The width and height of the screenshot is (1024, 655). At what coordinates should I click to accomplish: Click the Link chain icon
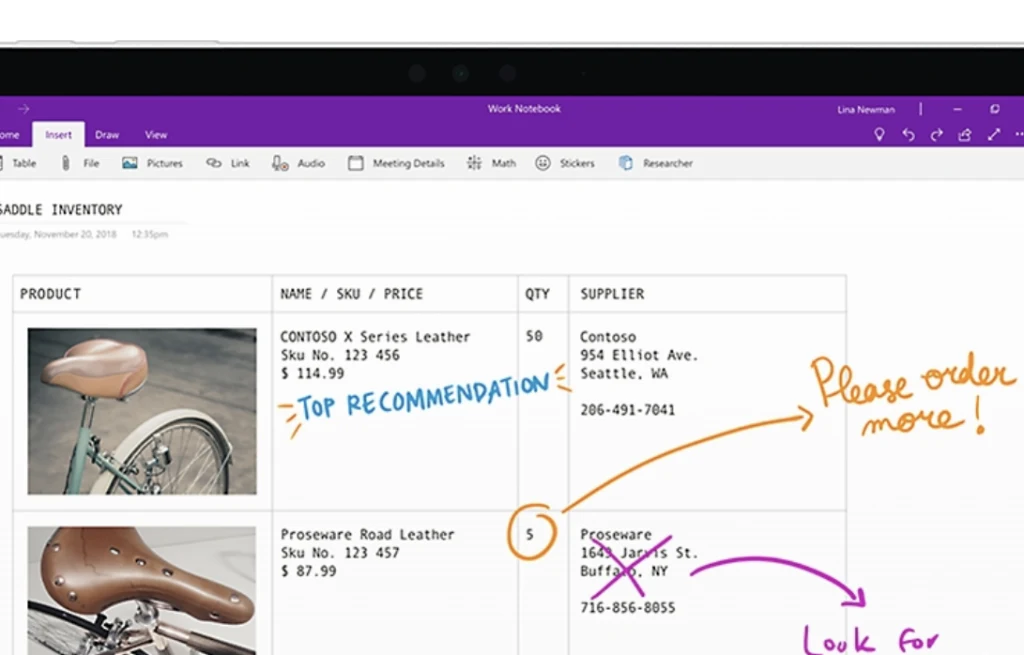[x=214, y=163]
